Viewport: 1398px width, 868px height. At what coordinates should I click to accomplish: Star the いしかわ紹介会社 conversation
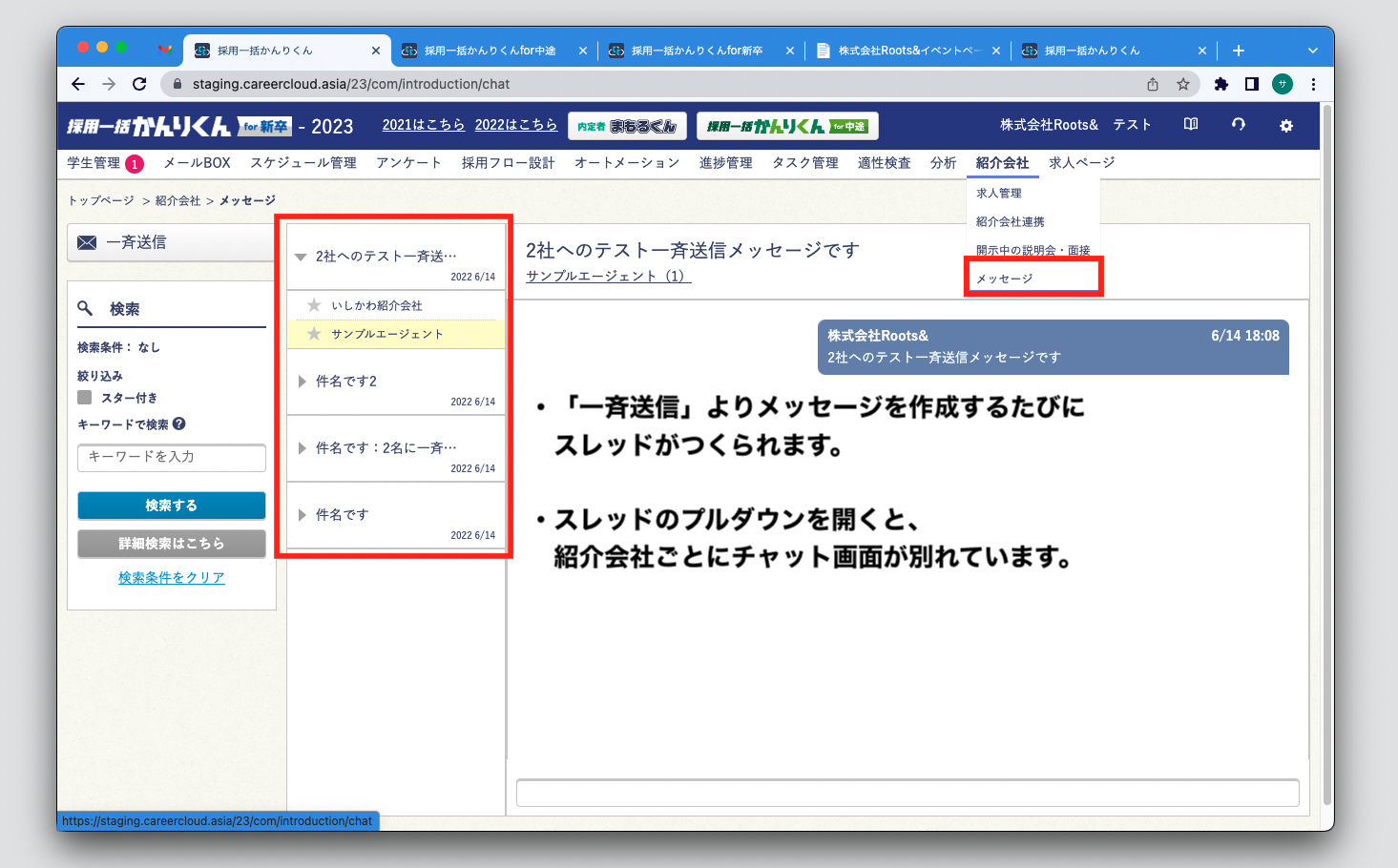click(314, 305)
